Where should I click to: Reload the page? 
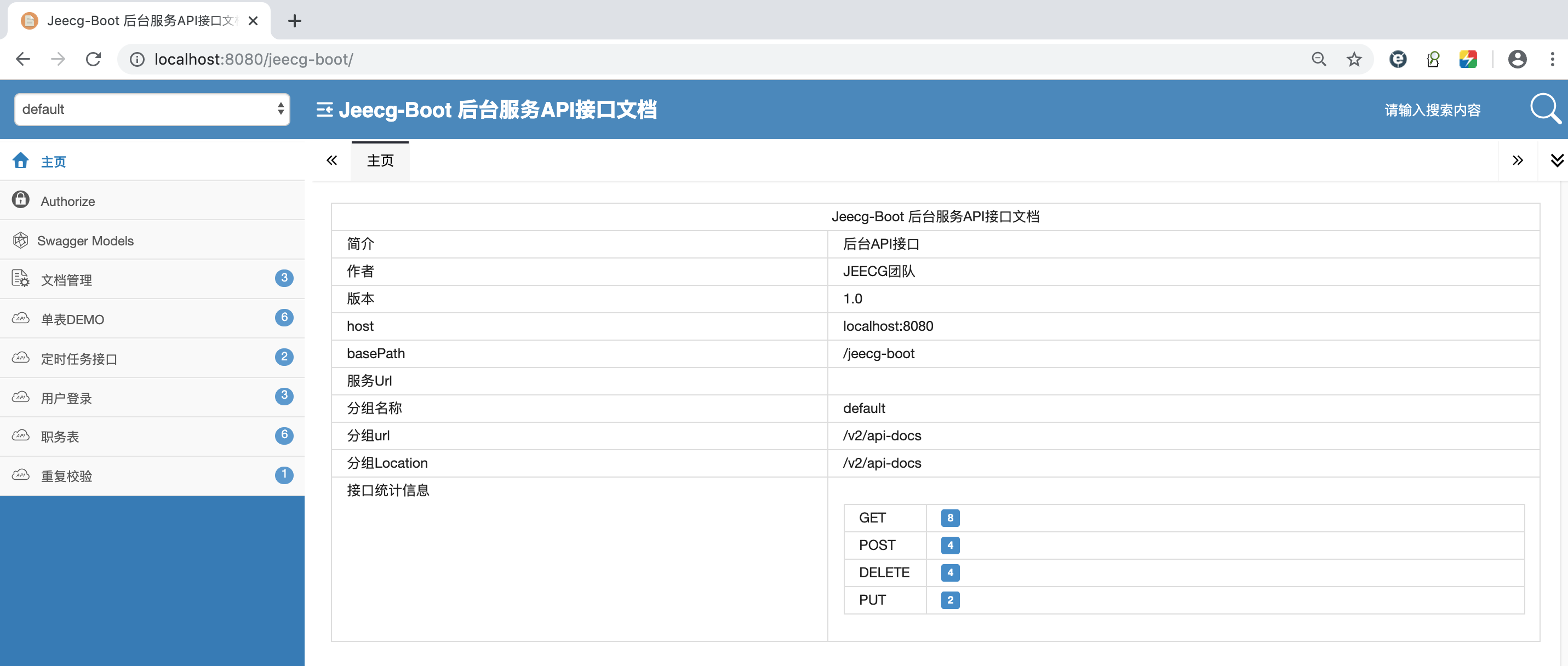[x=93, y=59]
